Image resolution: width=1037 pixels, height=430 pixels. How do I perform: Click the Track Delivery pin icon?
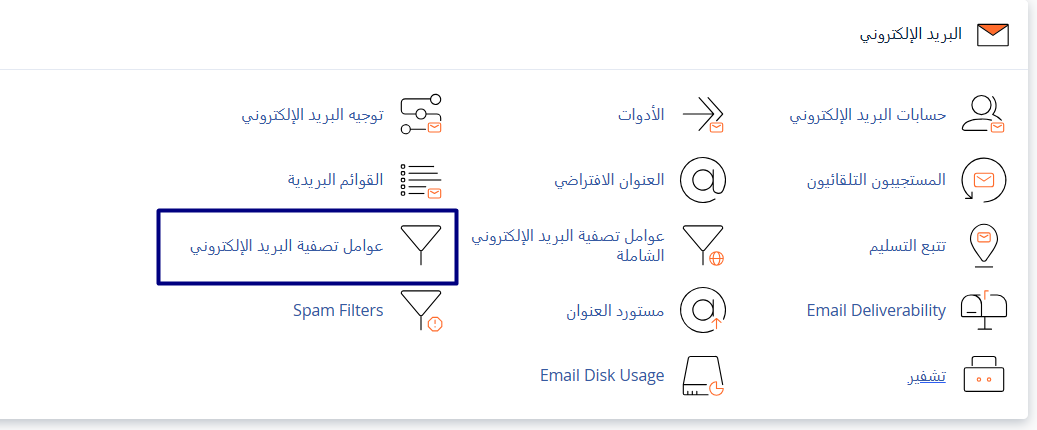[x=983, y=246]
